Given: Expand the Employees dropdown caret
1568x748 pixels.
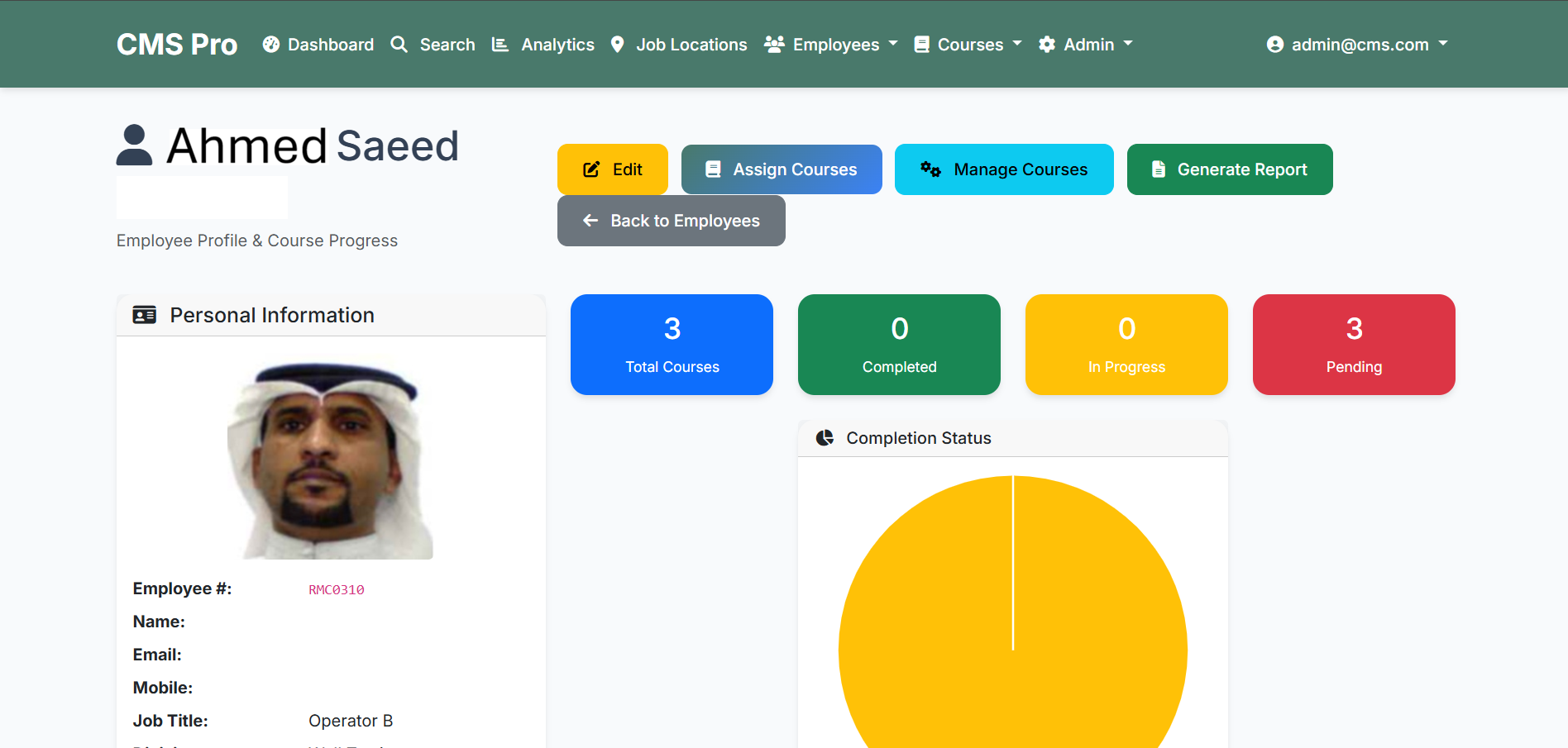Looking at the screenshot, I should point(893,44).
